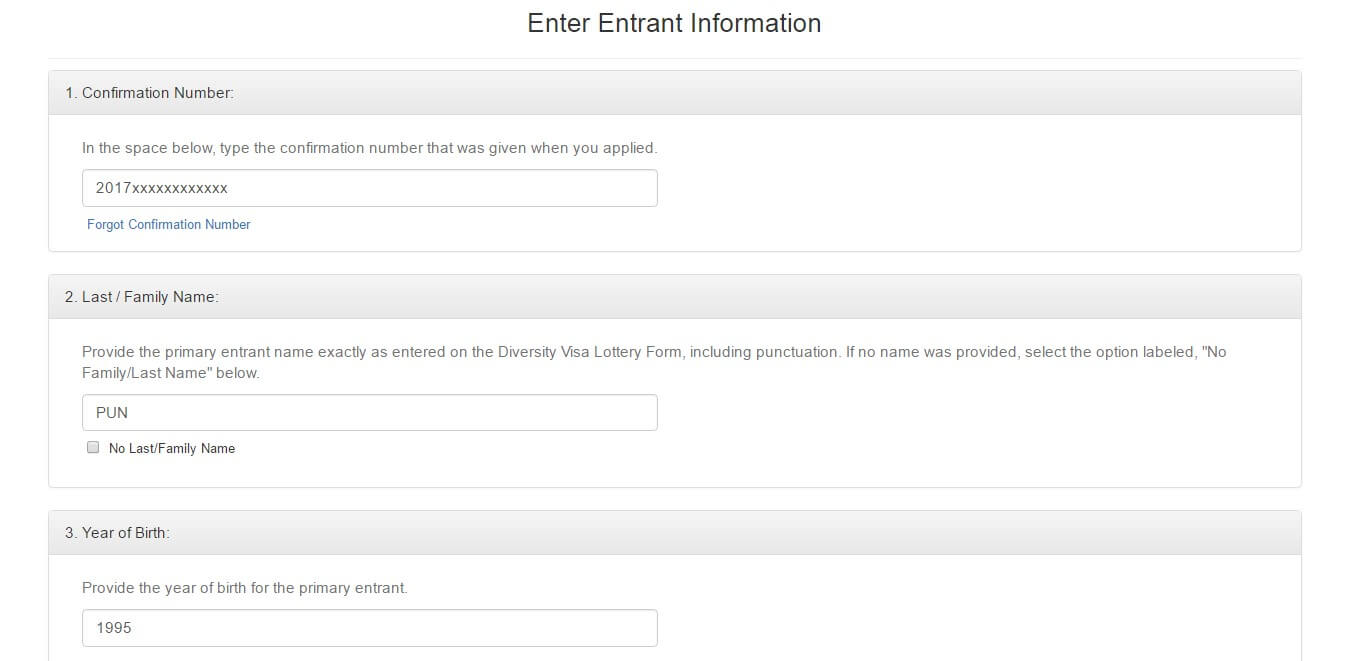The width and height of the screenshot is (1348, 661).
Task: Click the horizontal divider under the page heading
Action: [x=674, y=58]
